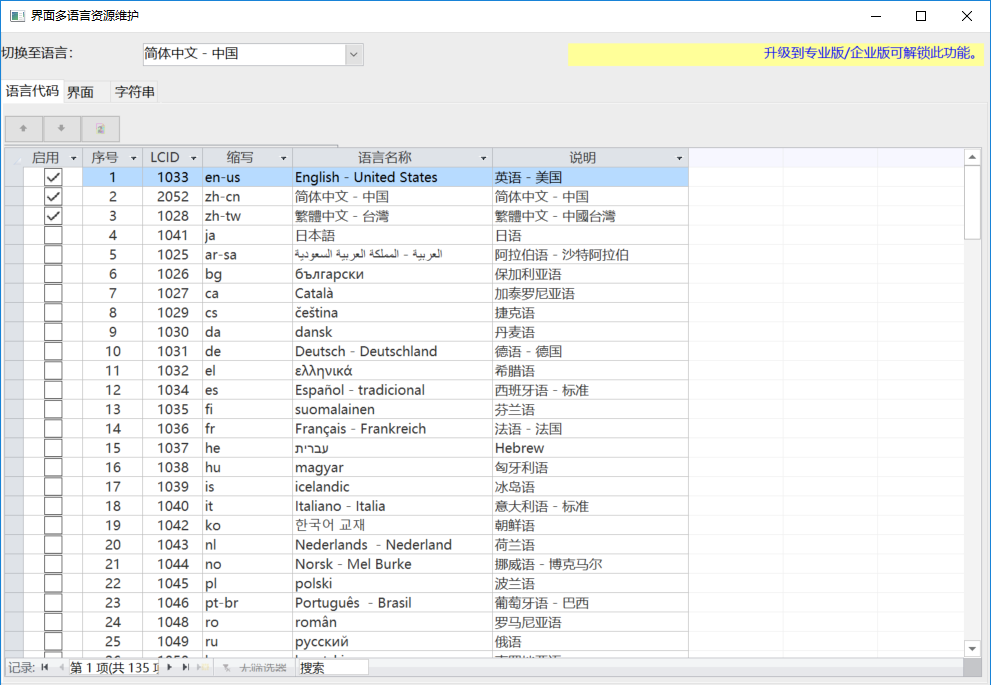Click the upgrade to professional edition banner

tap(775, 54)
